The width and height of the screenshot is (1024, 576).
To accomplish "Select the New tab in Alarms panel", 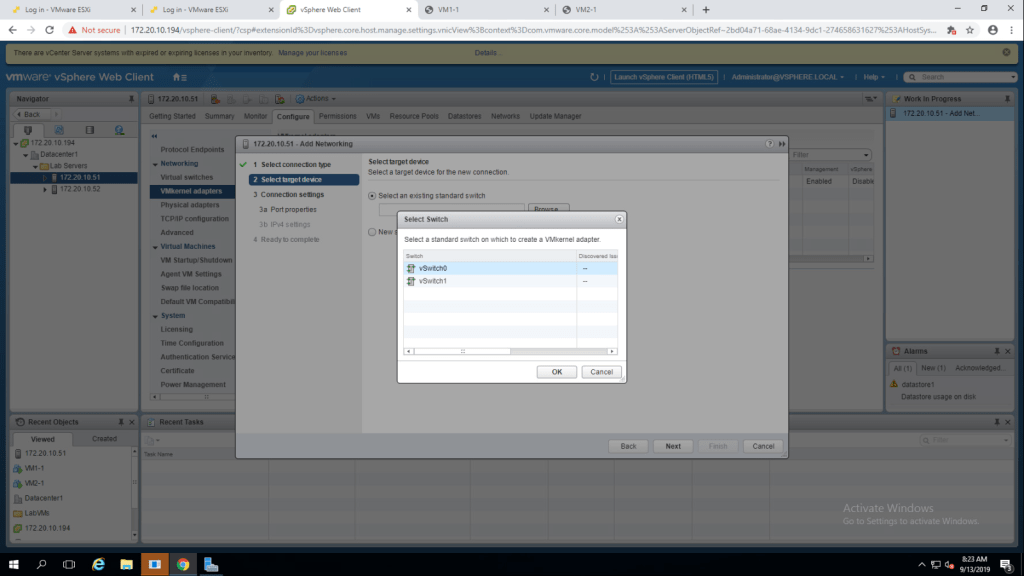I will (926, 368).
